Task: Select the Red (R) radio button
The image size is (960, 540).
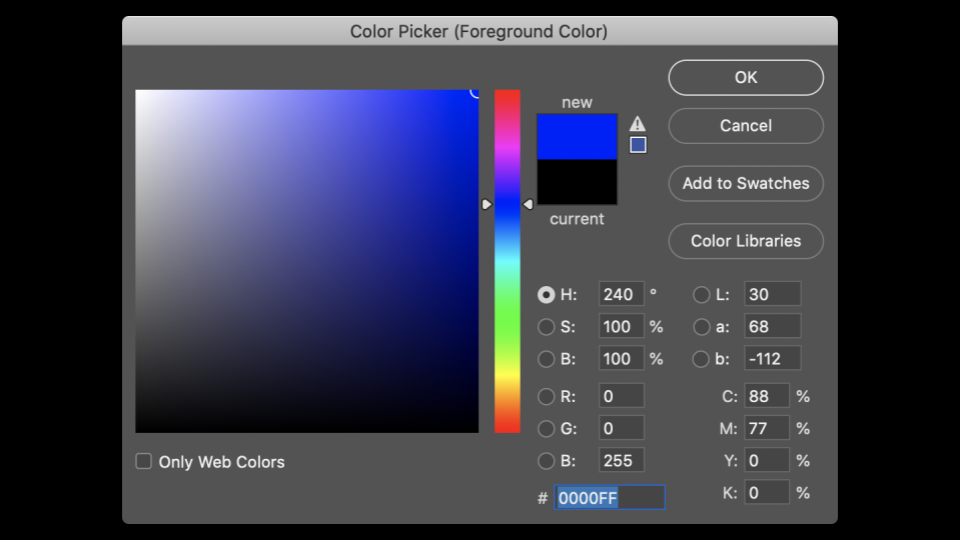Action: [546, 396]
